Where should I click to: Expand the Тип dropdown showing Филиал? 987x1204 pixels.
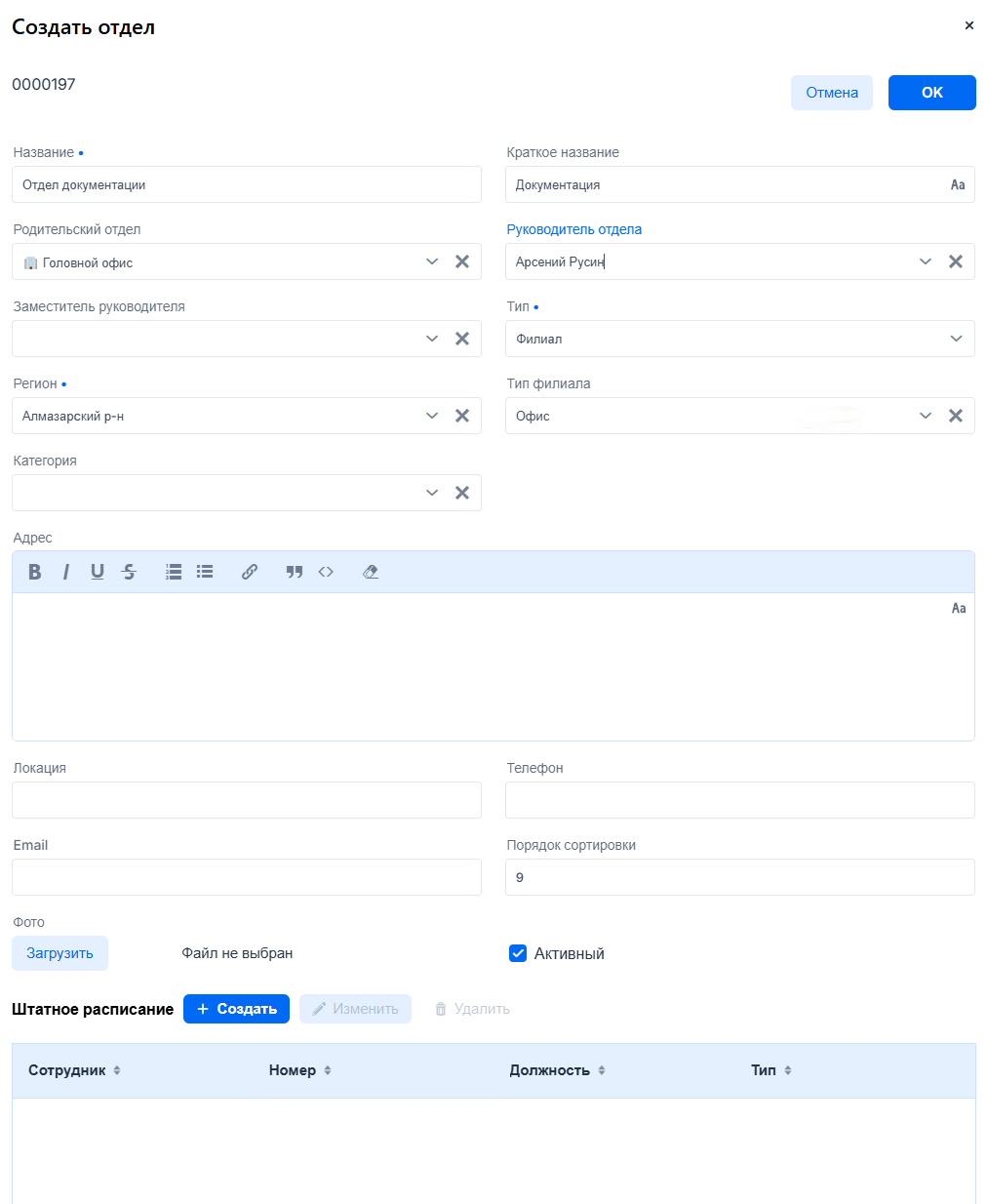coord(956,339)
